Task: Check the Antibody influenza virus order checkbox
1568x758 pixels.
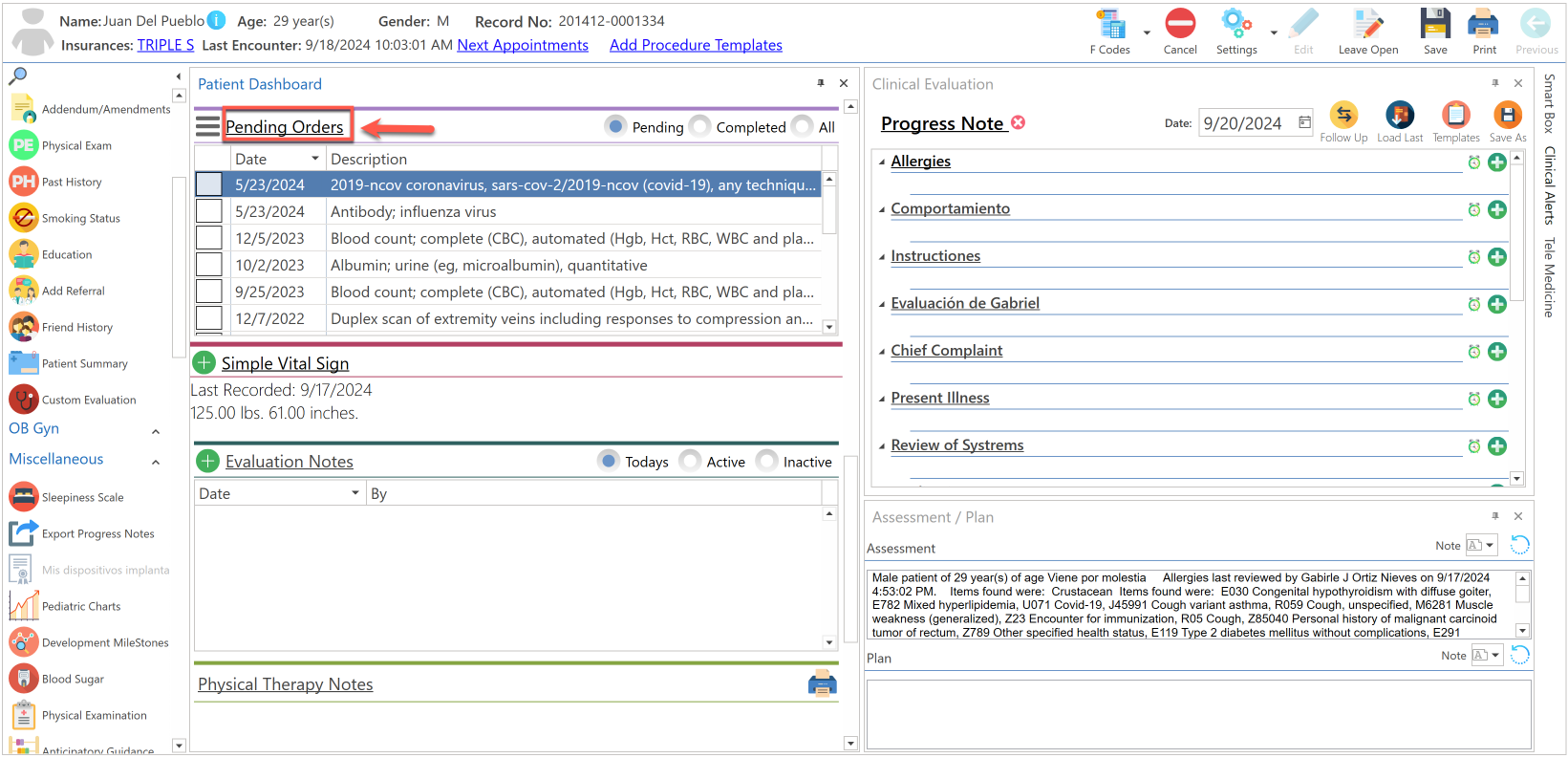Action: pos(209,211)
